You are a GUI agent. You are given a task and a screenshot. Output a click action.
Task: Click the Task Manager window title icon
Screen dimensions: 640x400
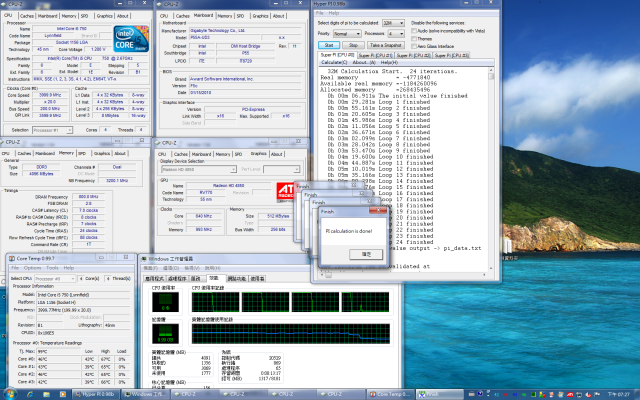[144, 259]
